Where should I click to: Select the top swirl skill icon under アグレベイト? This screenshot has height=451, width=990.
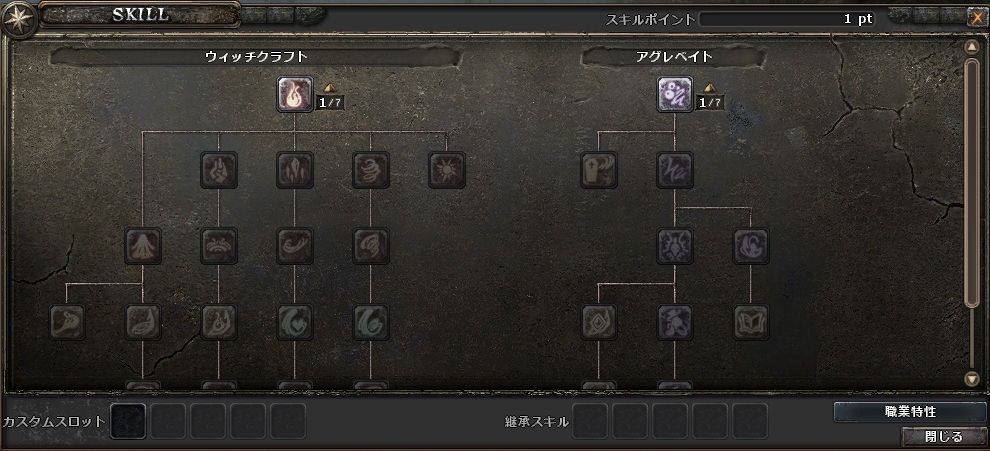[675, 94]
